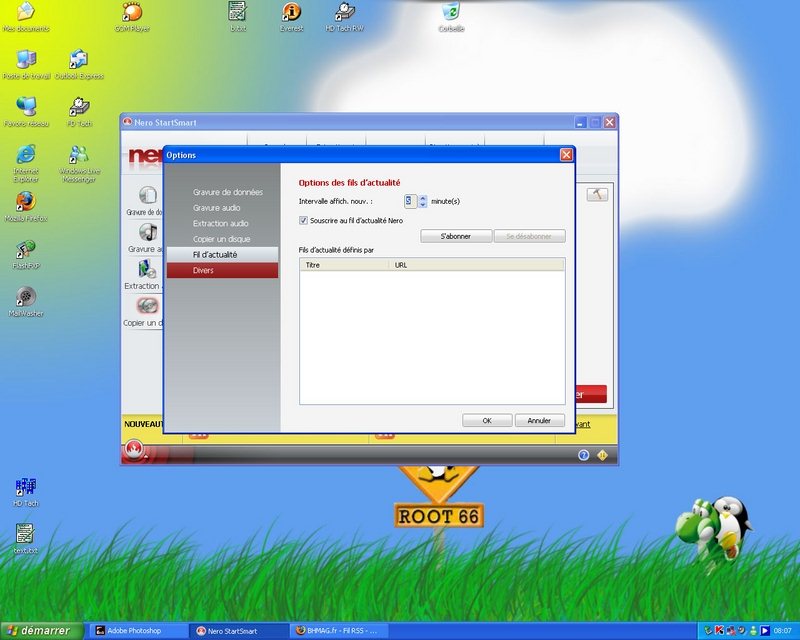Click the interval minutes input field
800x640 pixels.
(411, 201)
